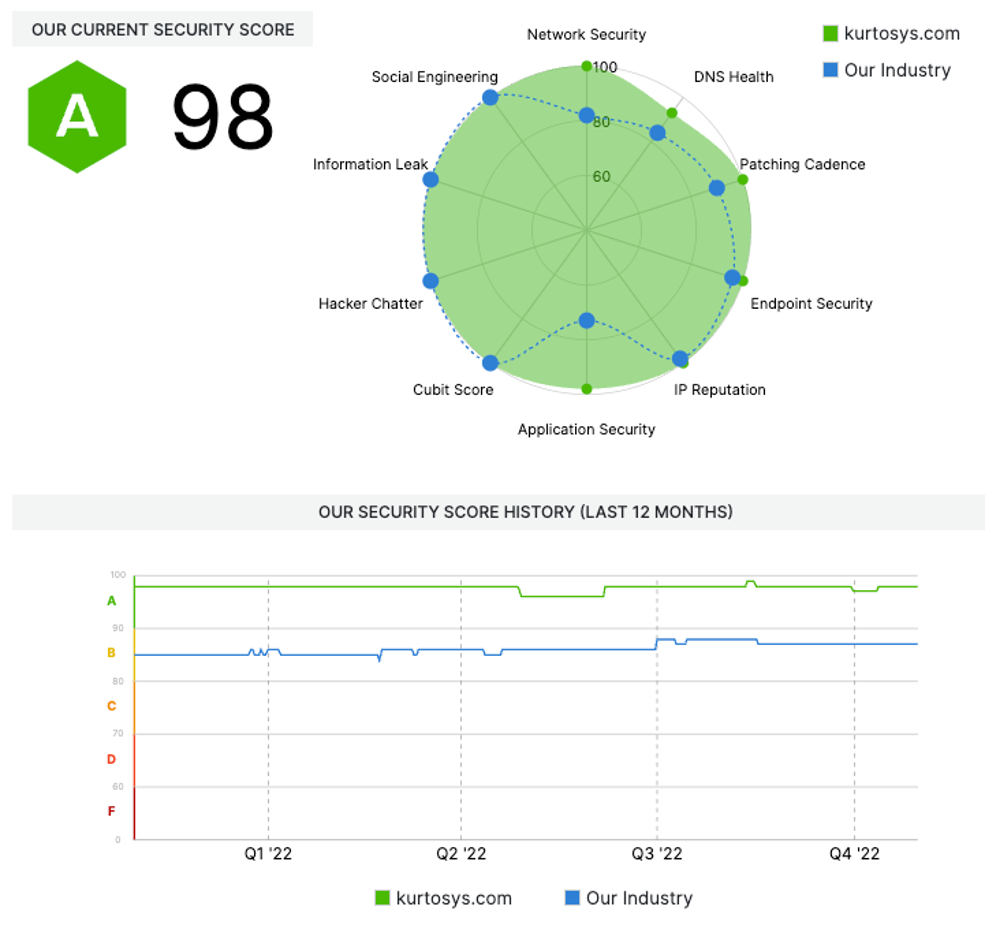
Task: Click the blue industry point on Information Leak axis
Action: click(x=430, y=180)
